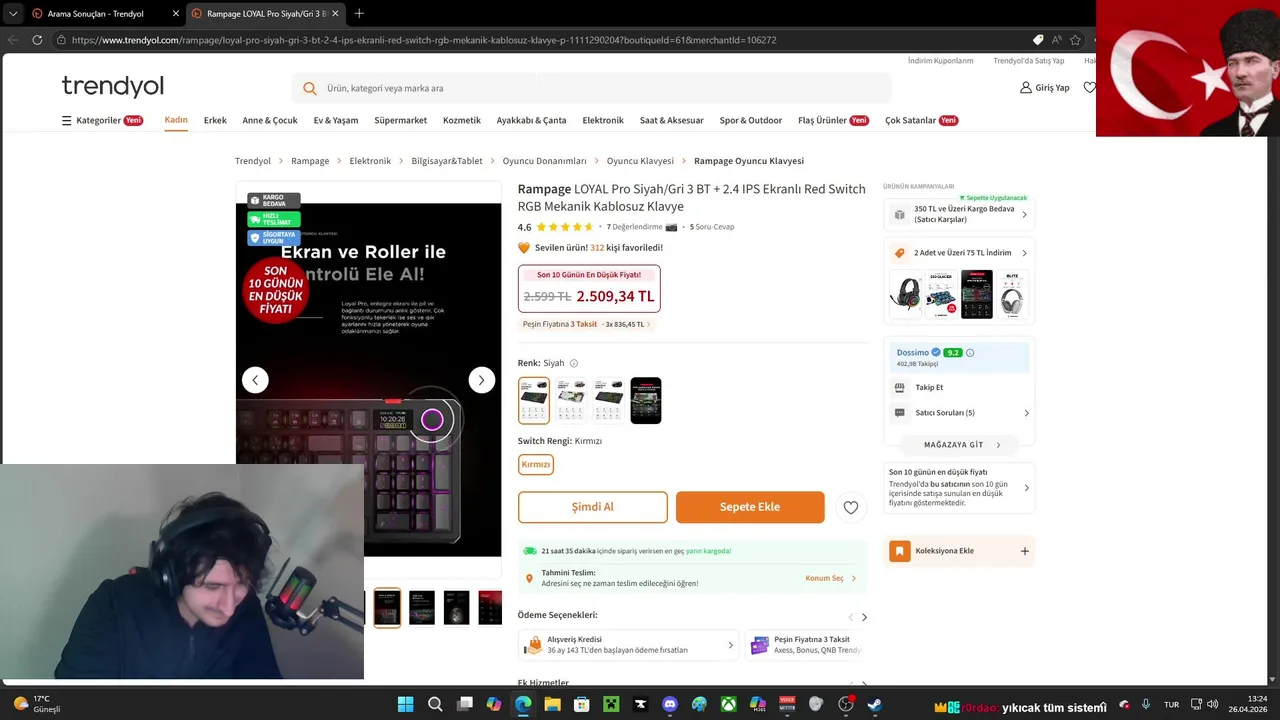Open Konum Seç for delivery estimate
The width and height of the screenshot is (1280, 720).
(x=830, y=578)
